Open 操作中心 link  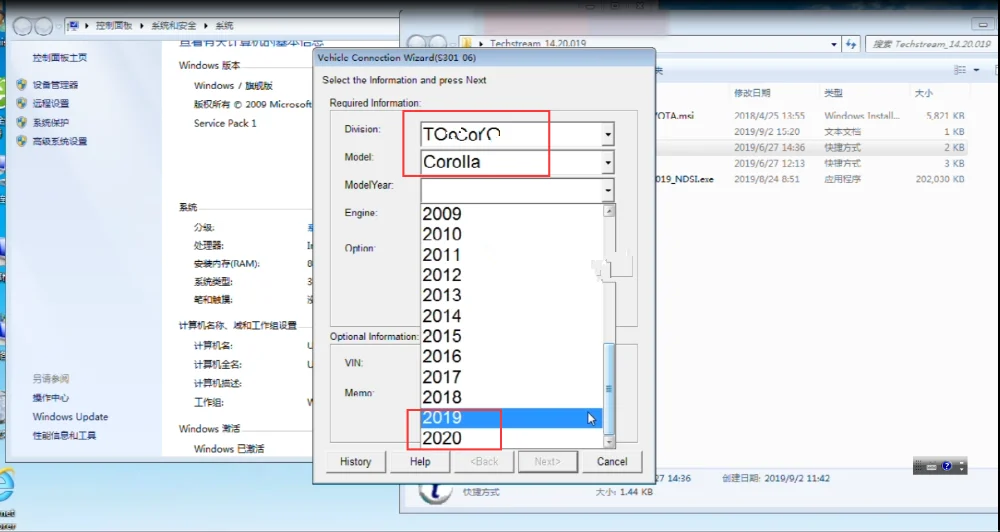pos(51,397)
